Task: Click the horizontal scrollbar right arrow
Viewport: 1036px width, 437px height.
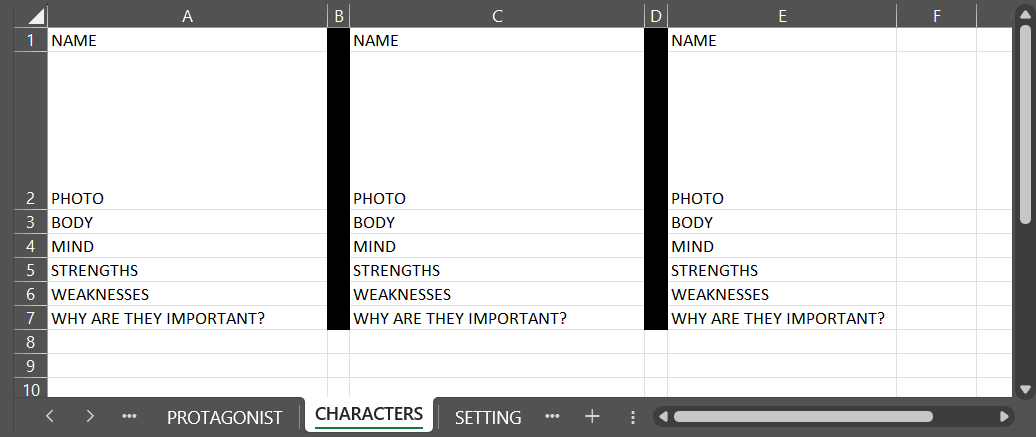Action: pos(1005,417)
